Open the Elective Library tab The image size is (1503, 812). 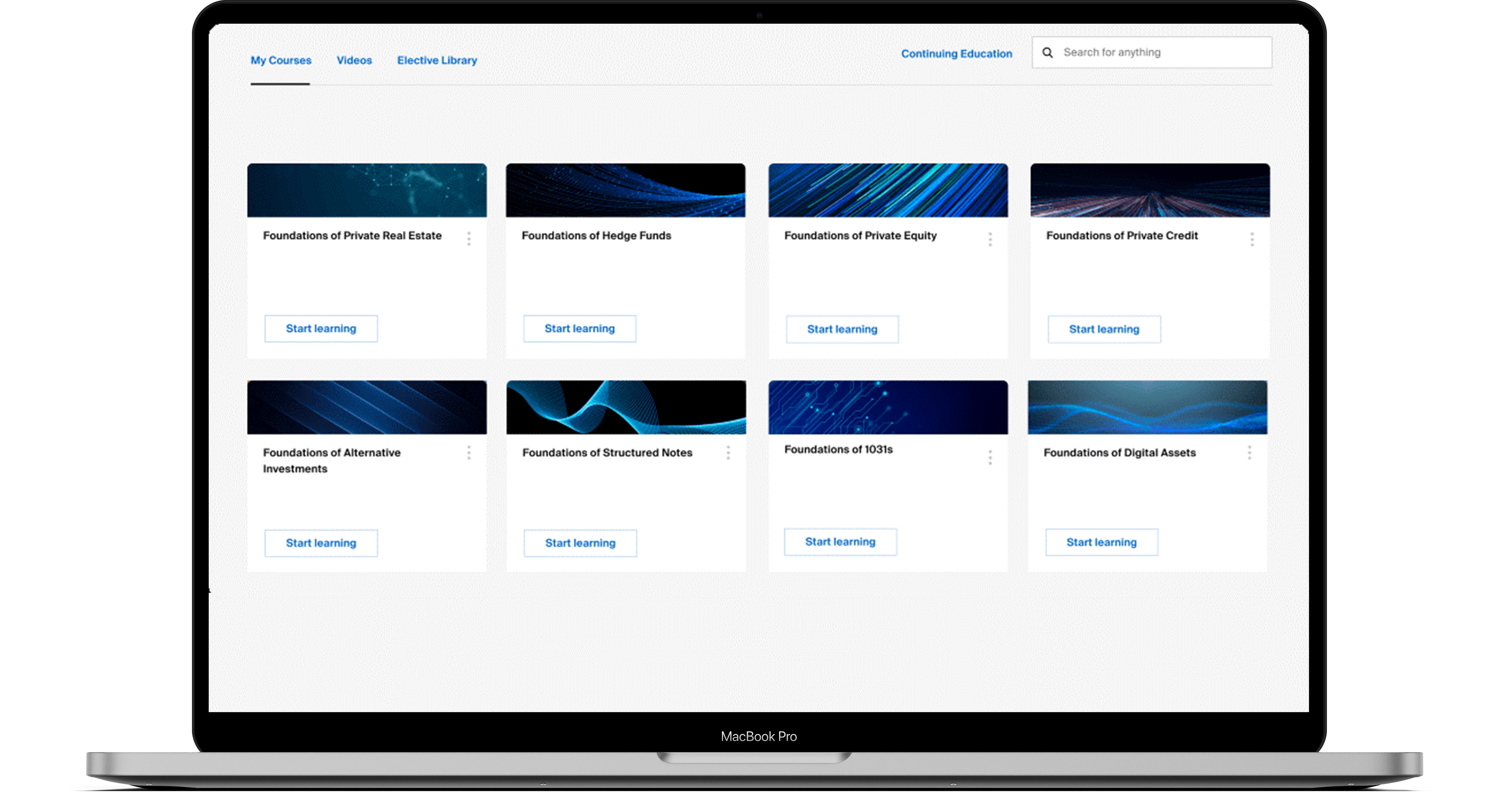(x=436, y=60)
